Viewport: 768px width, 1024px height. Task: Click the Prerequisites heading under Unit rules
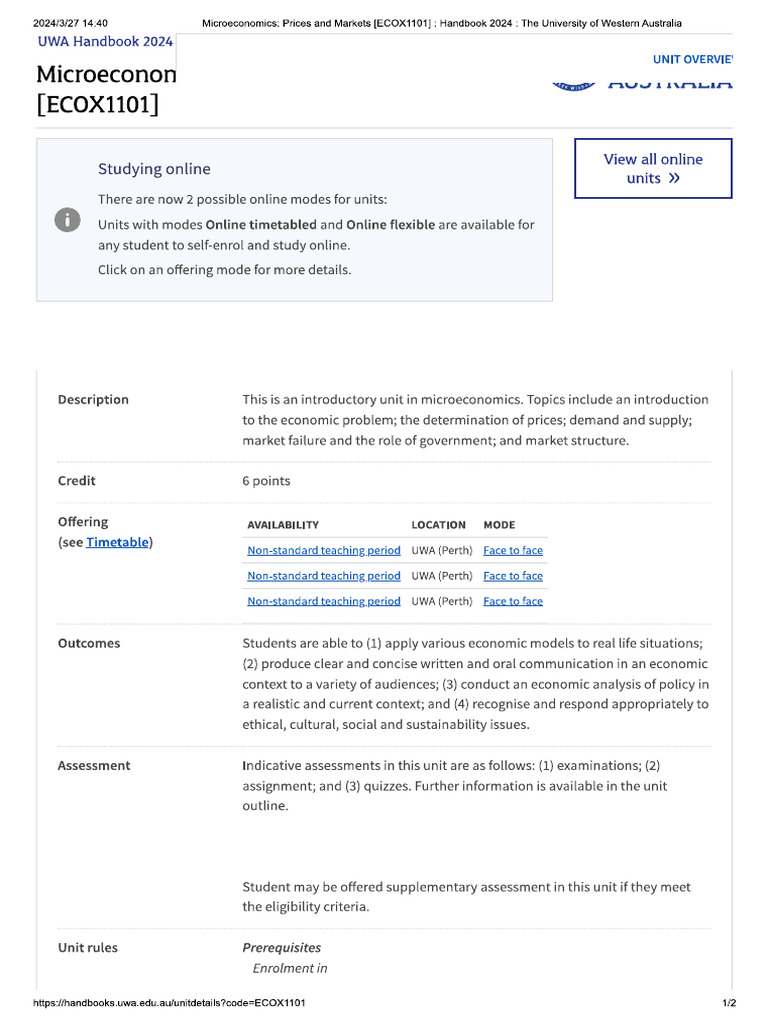[x=281, y=948]
